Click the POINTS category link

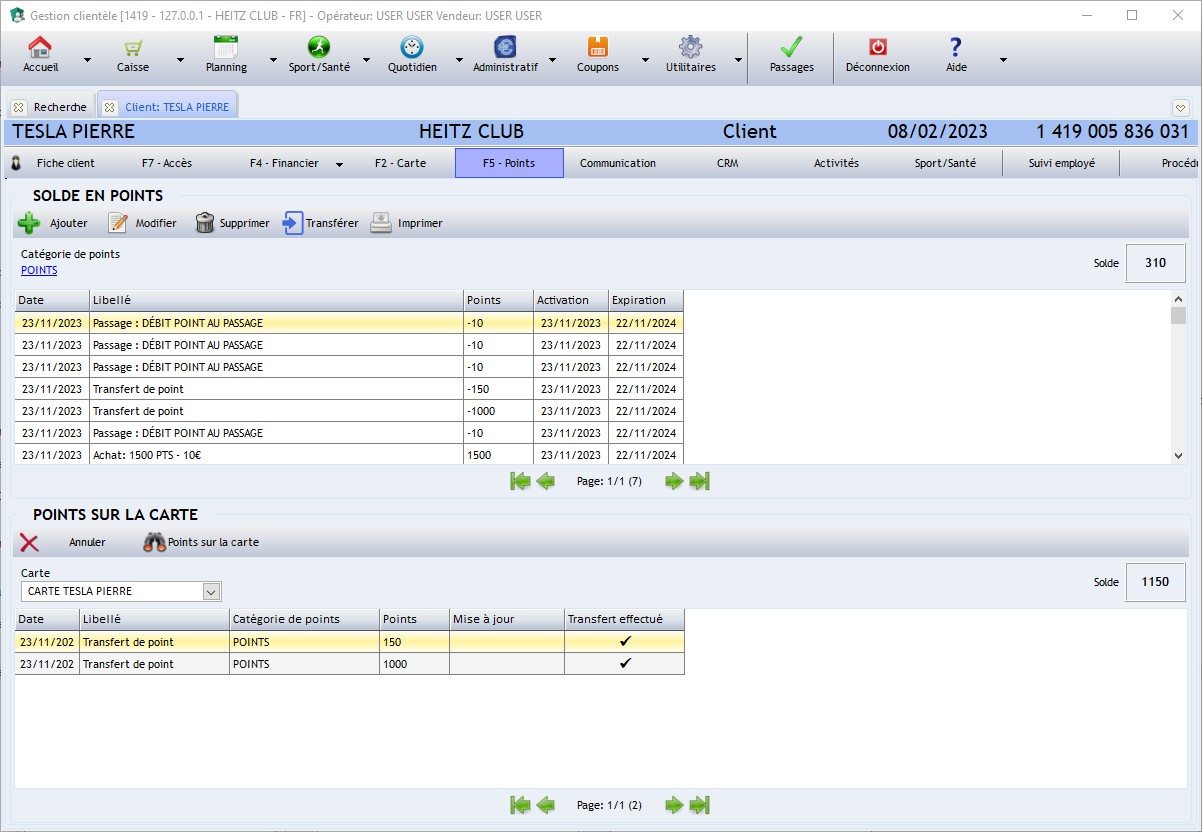pyautogui.click(x=39, y=270)
